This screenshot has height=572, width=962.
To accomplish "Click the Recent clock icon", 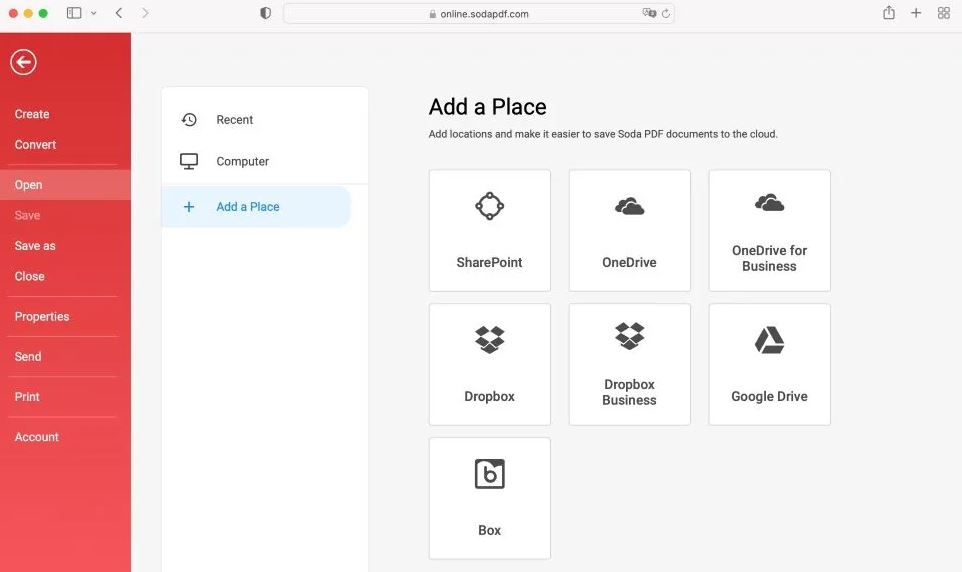I will pyautogui.click(x=189, y=120).
